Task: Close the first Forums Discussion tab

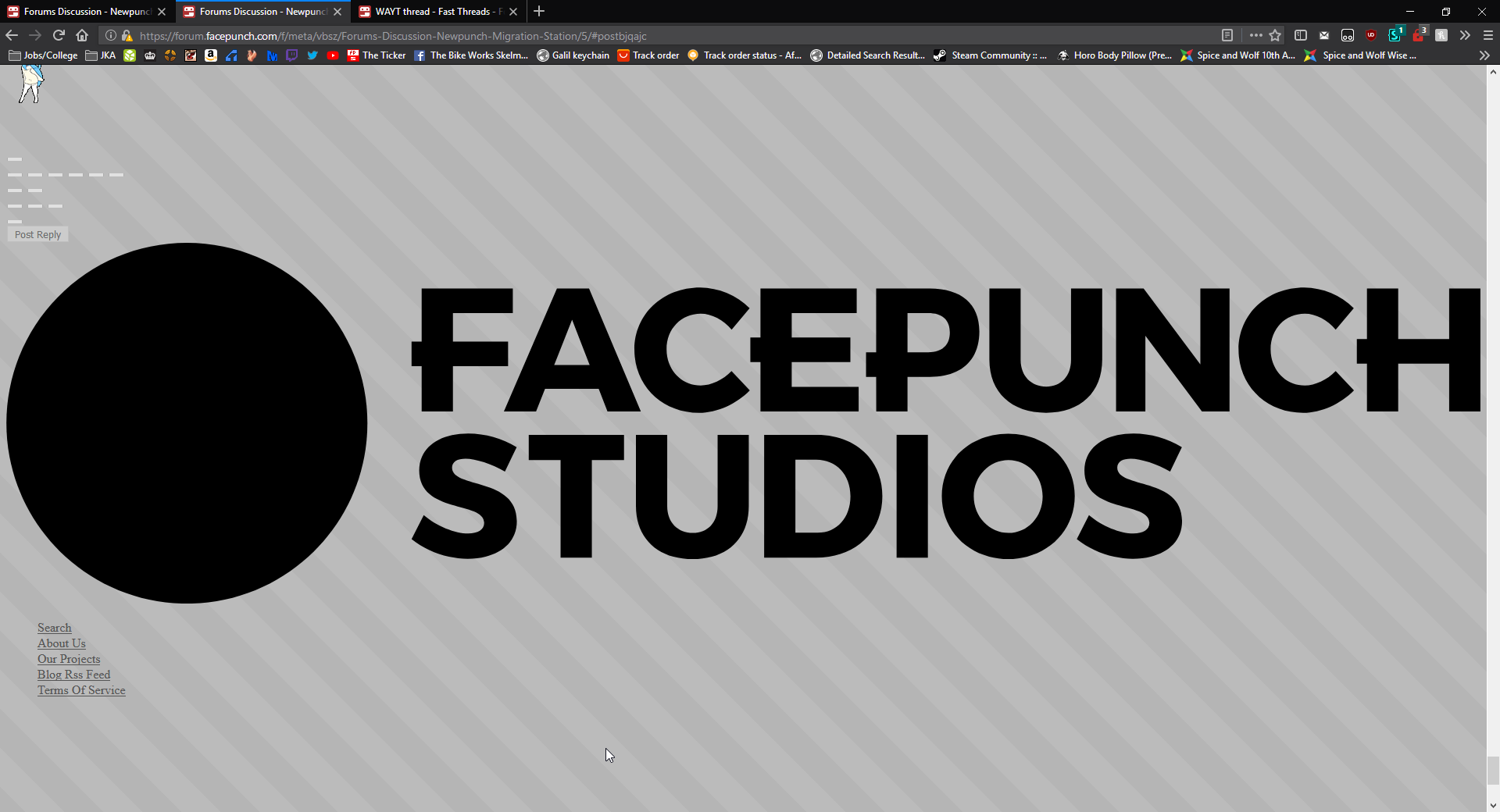Action: [x=162, y=12]
